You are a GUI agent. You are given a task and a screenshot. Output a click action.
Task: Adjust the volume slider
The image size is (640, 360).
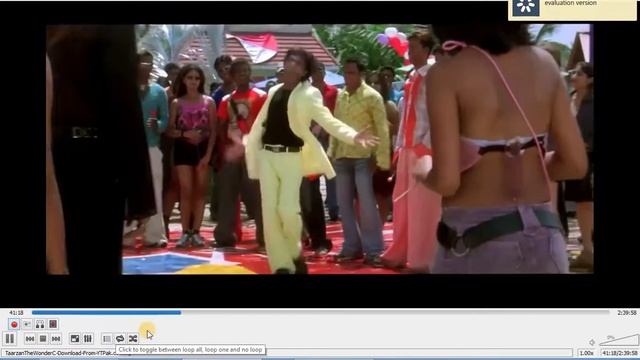click(x=619, y=340)
